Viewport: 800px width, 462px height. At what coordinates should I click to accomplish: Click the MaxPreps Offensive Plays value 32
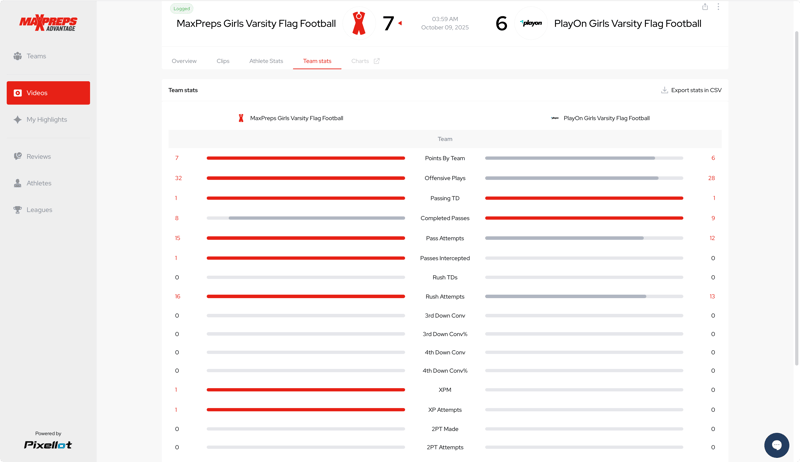click(x=178, y=178)
